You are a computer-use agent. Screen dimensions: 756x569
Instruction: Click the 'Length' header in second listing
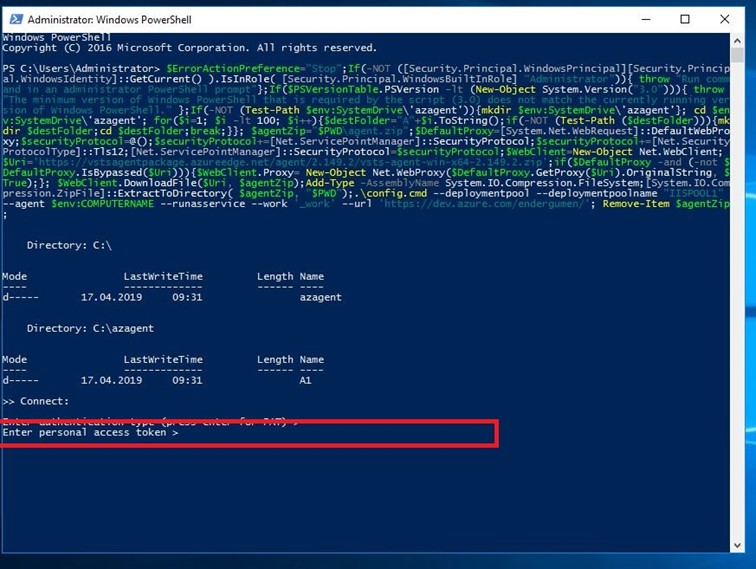pos(275,359)
